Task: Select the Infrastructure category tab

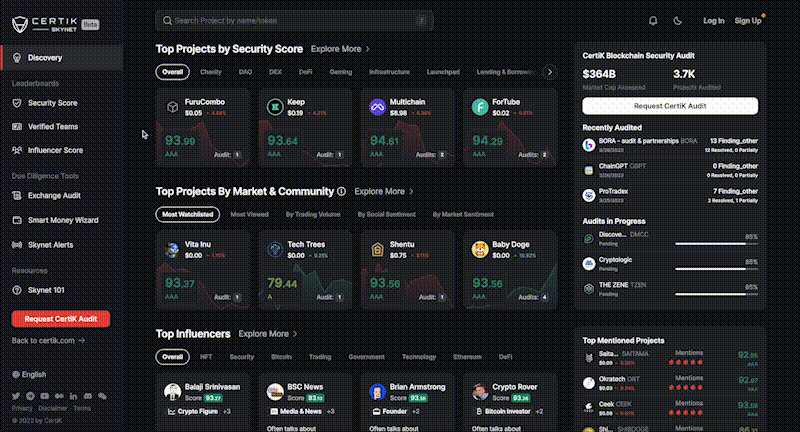Action: click(389, 72)
